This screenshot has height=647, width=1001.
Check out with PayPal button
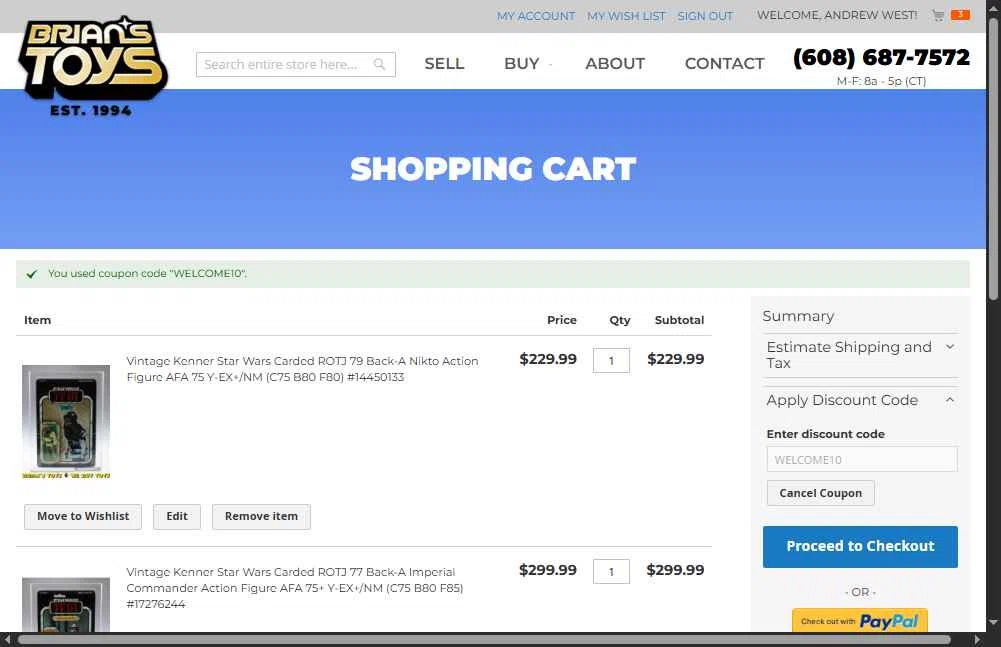[x=859, y=620]
